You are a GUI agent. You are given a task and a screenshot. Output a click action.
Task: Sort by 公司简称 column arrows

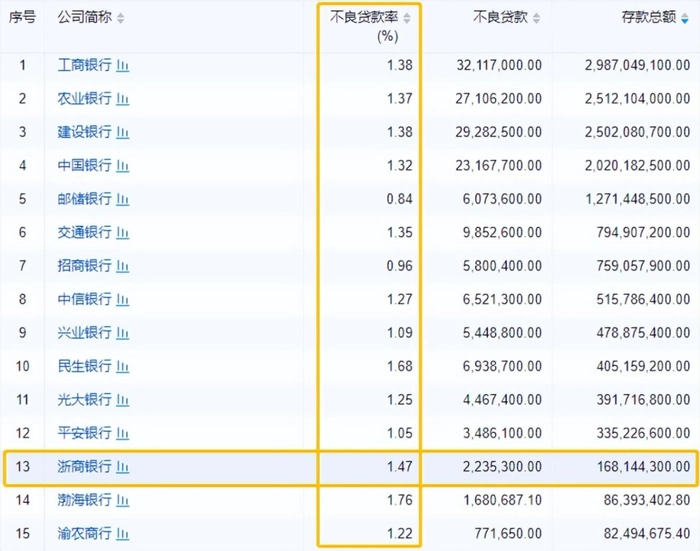[121, 19]
